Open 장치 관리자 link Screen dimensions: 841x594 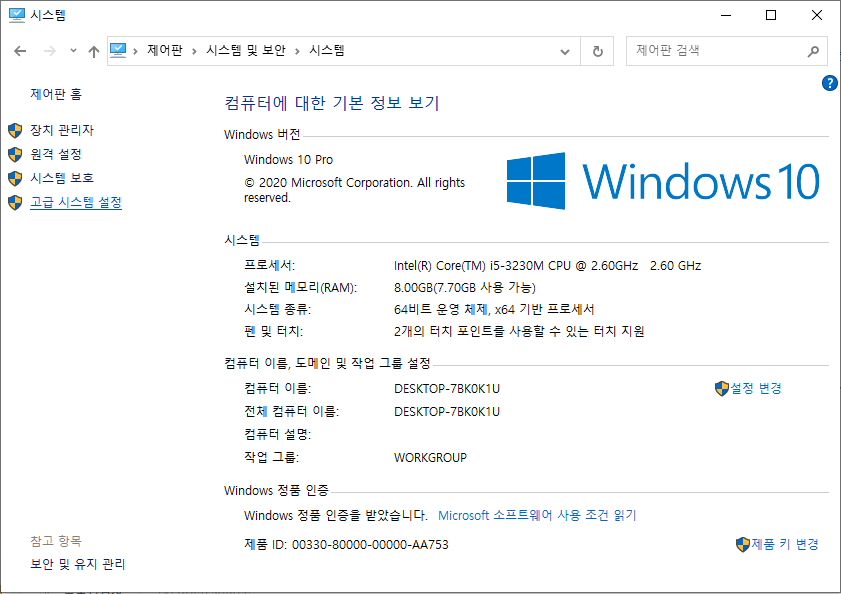(62, 130)
